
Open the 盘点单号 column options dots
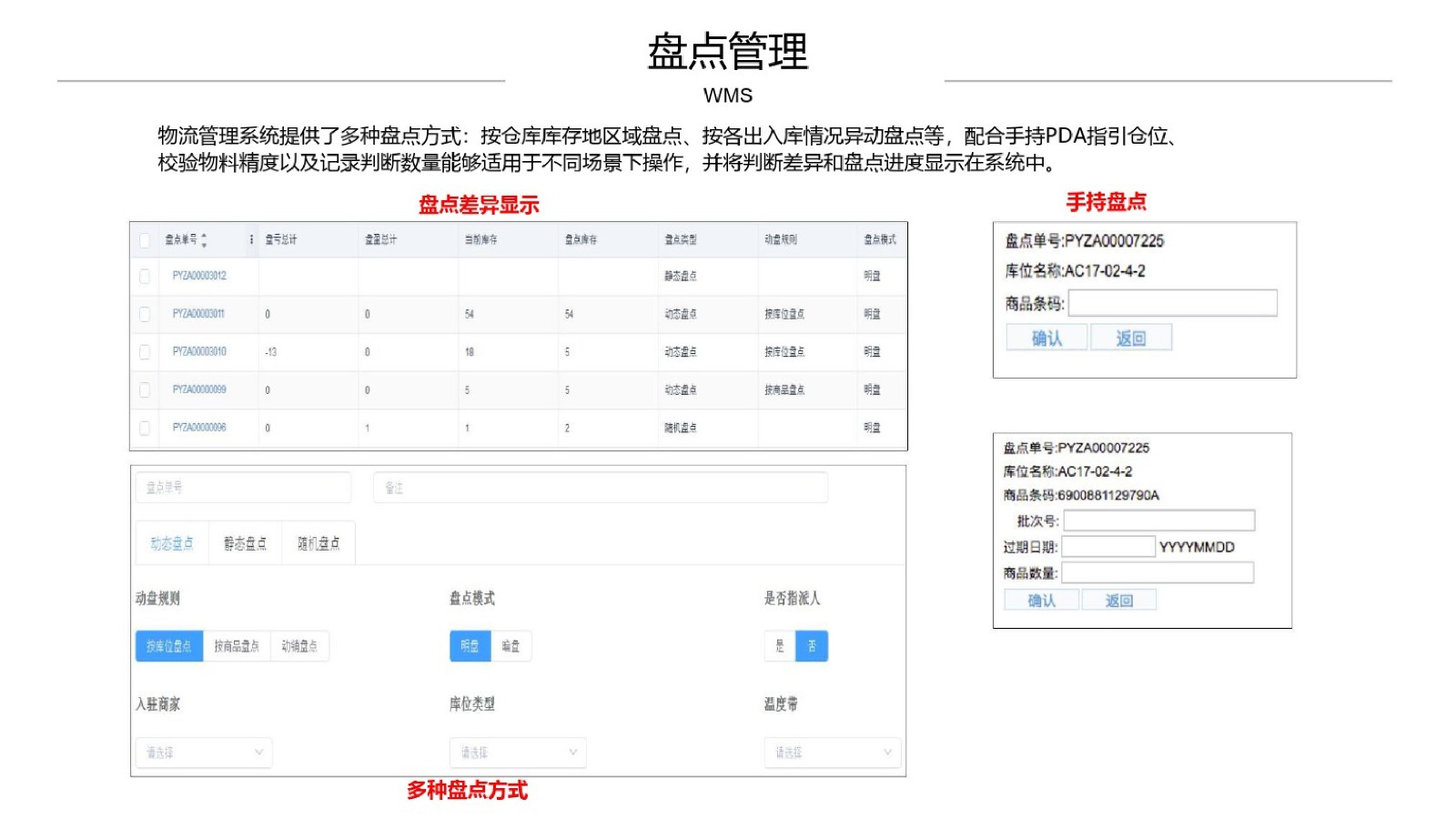251,240
